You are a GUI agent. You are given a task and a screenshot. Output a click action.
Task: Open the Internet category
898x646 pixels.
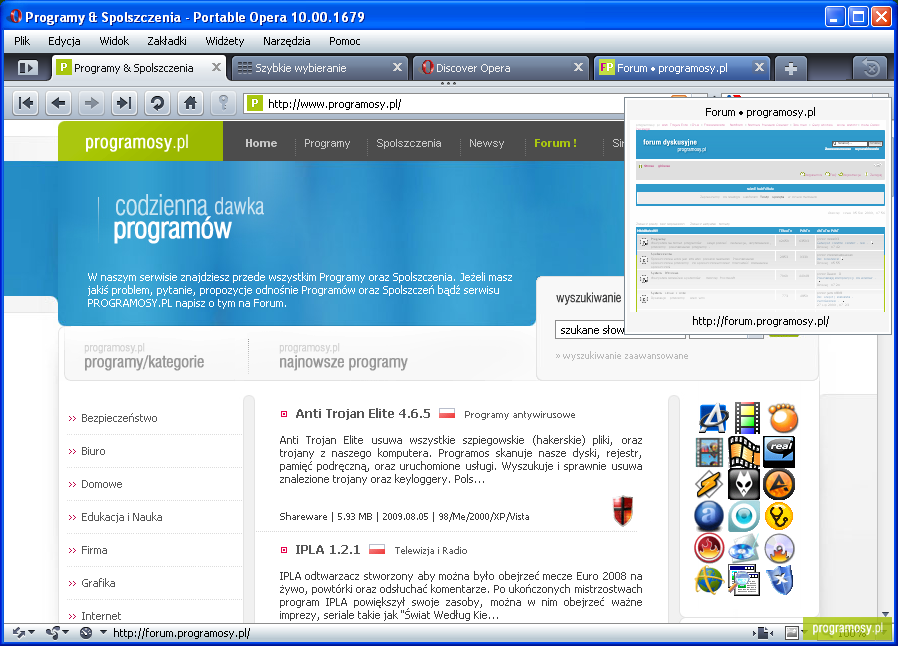point(101,616)
